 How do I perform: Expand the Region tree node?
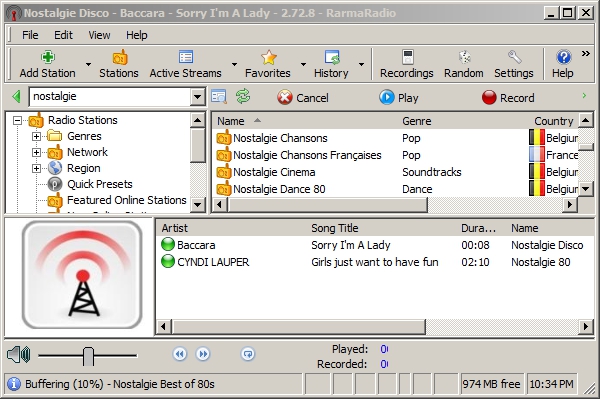click(36, 168)
